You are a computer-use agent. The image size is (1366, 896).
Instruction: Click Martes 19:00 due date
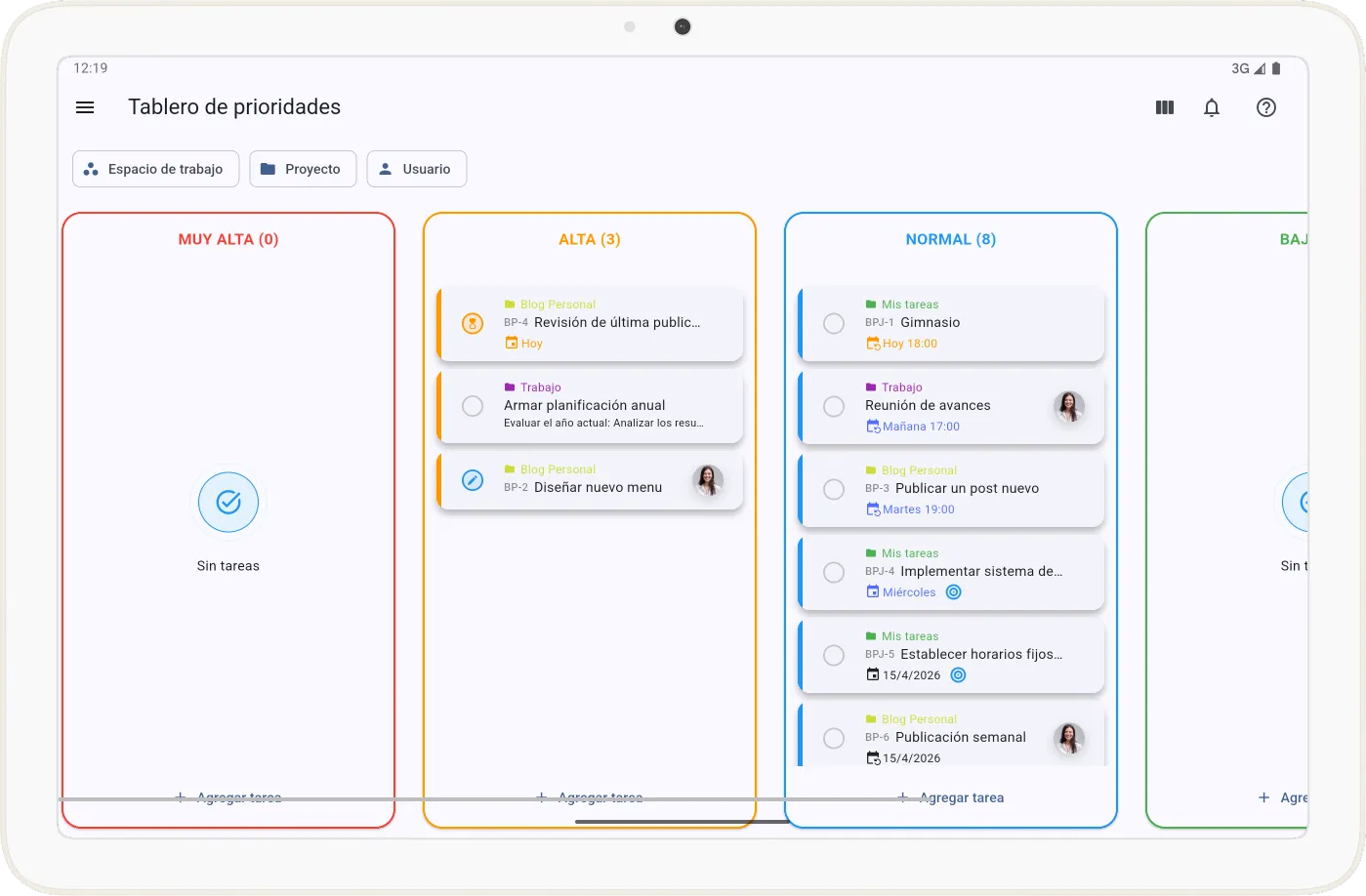click(x=910, y=509)
